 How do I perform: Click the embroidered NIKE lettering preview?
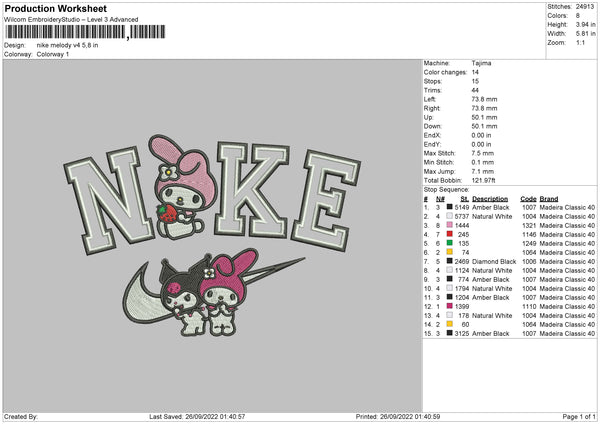point(212,195)
